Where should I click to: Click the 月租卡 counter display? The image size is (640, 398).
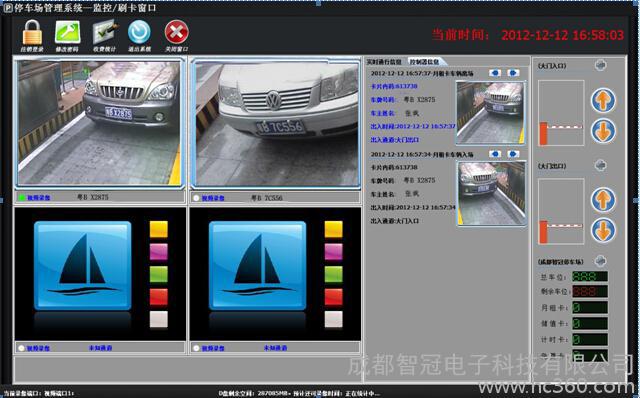coord(590,307)
